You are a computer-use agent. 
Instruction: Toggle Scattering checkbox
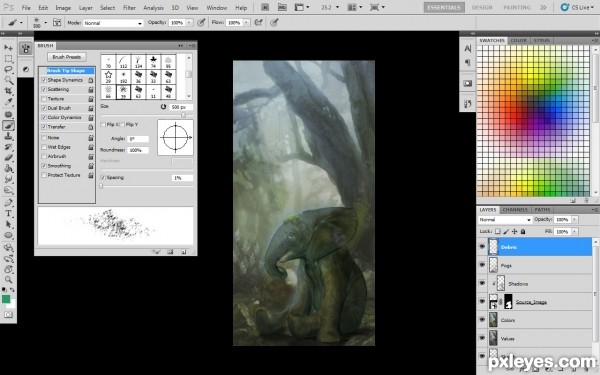(x=44, y=89)
